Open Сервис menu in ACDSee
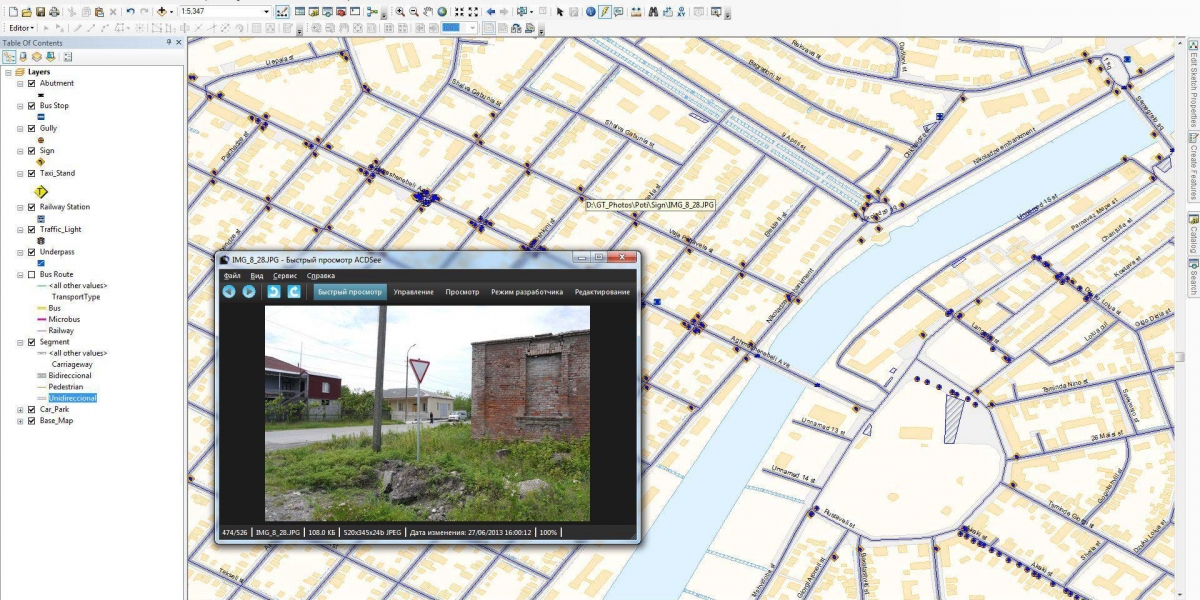 point(285,276)
